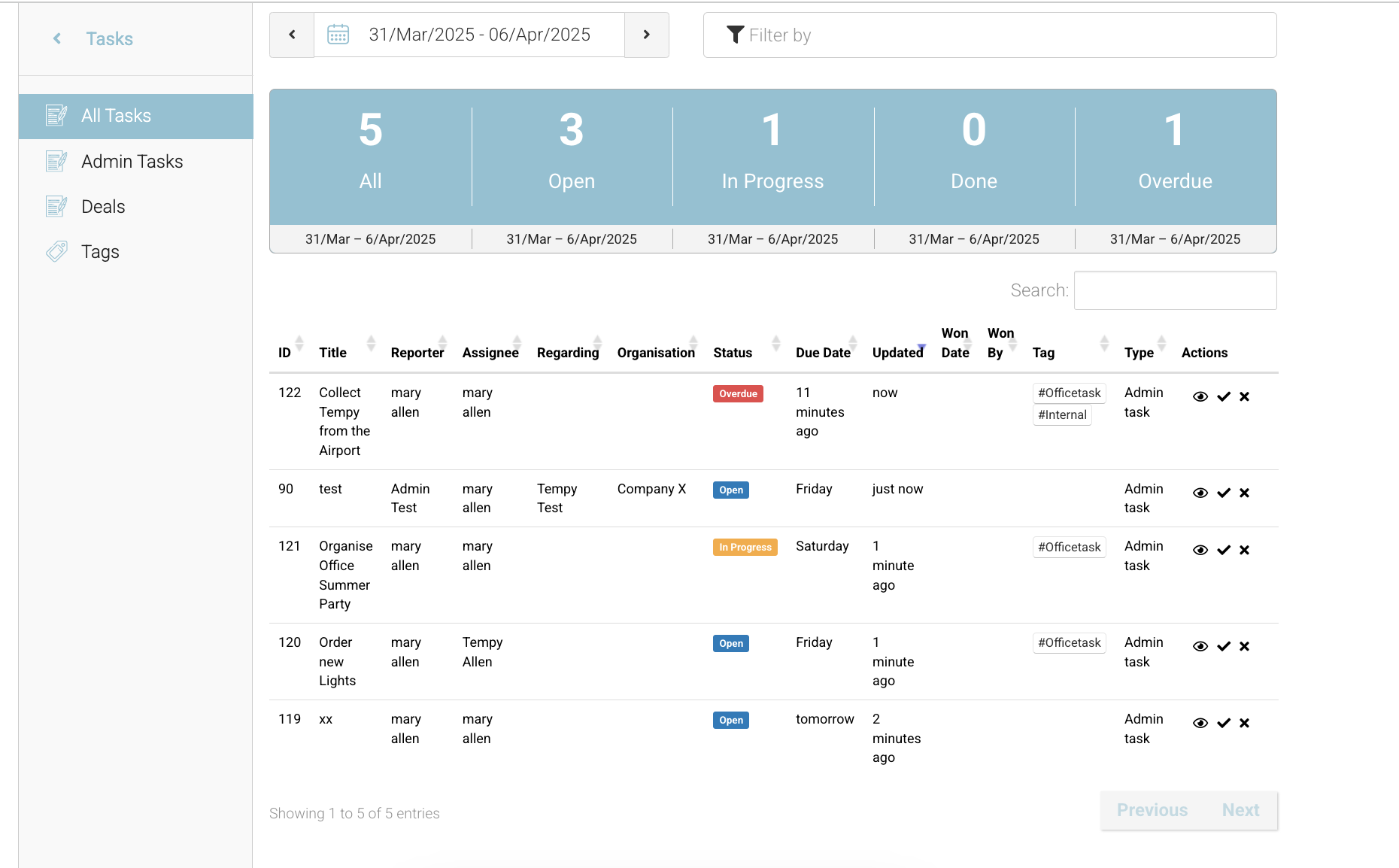The width and height of the screenshot is (1399, 868).
Task: Click the calendar icon in date picker
Action: tap(338, 35)
